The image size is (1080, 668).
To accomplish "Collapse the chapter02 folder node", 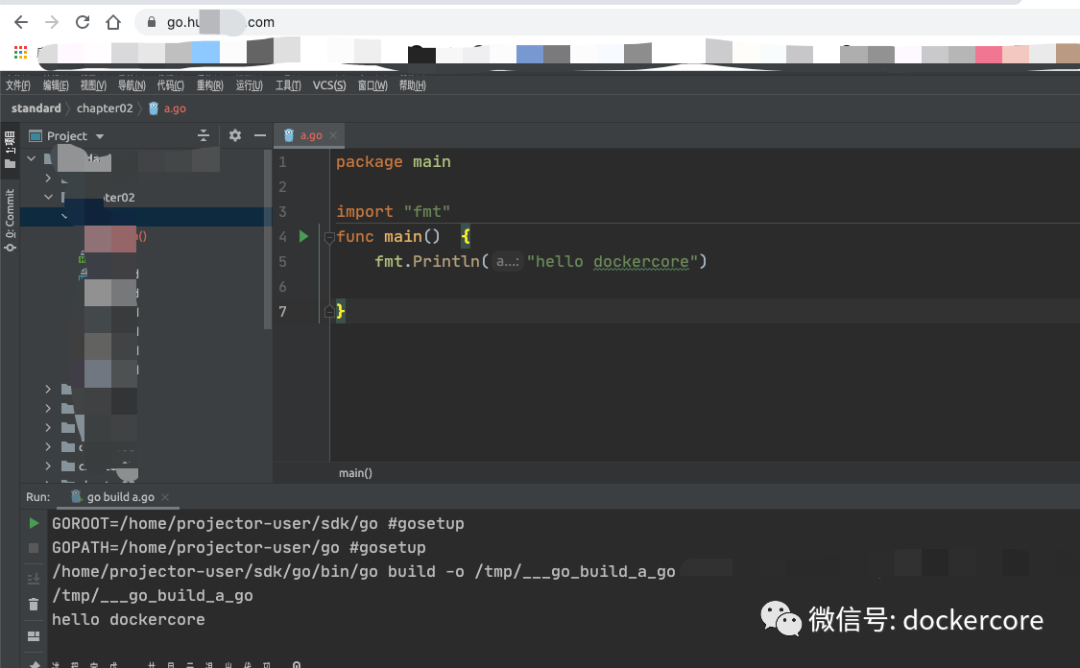I will point(48,197).
